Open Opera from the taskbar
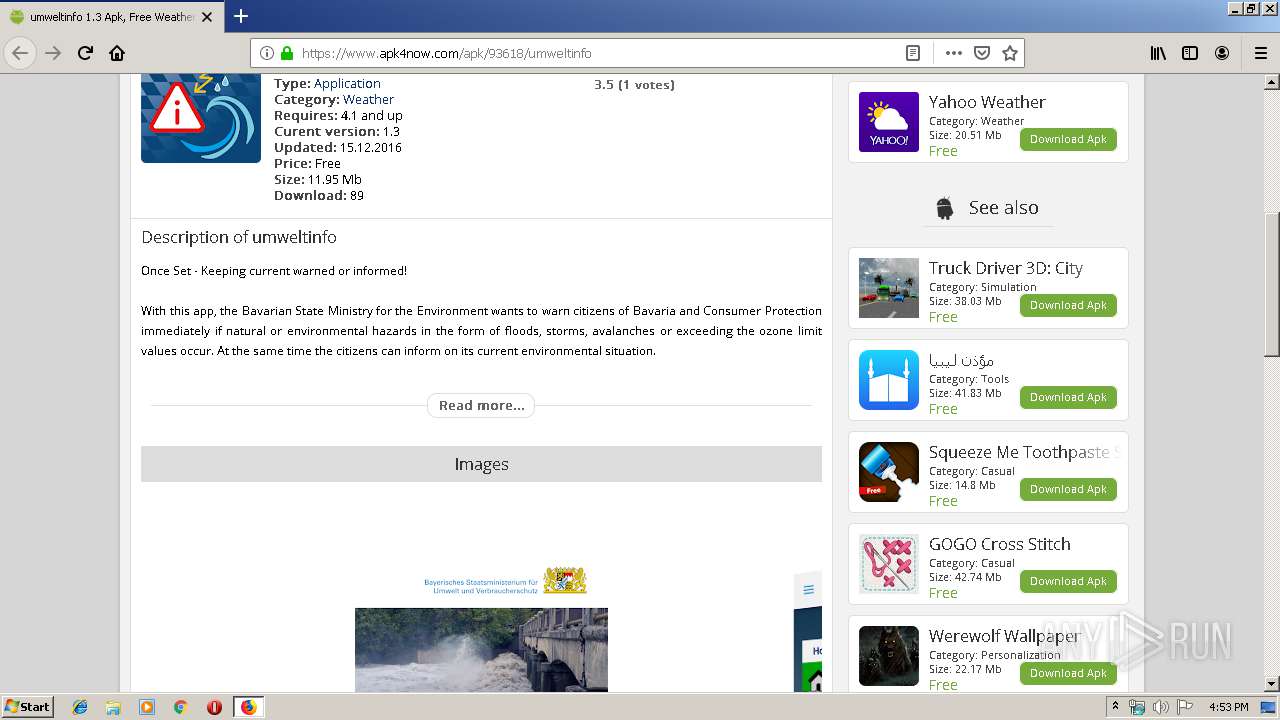The image size is (1280, 720). [214, 707]
